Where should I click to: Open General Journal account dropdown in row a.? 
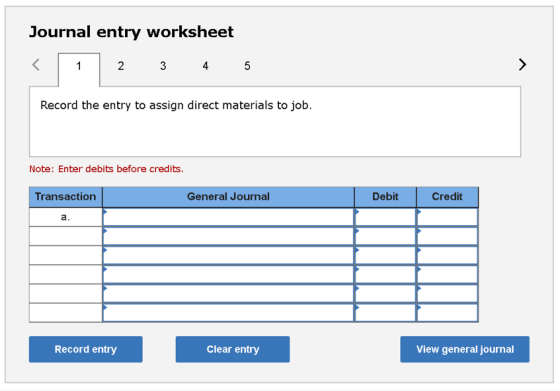(228, 217)
